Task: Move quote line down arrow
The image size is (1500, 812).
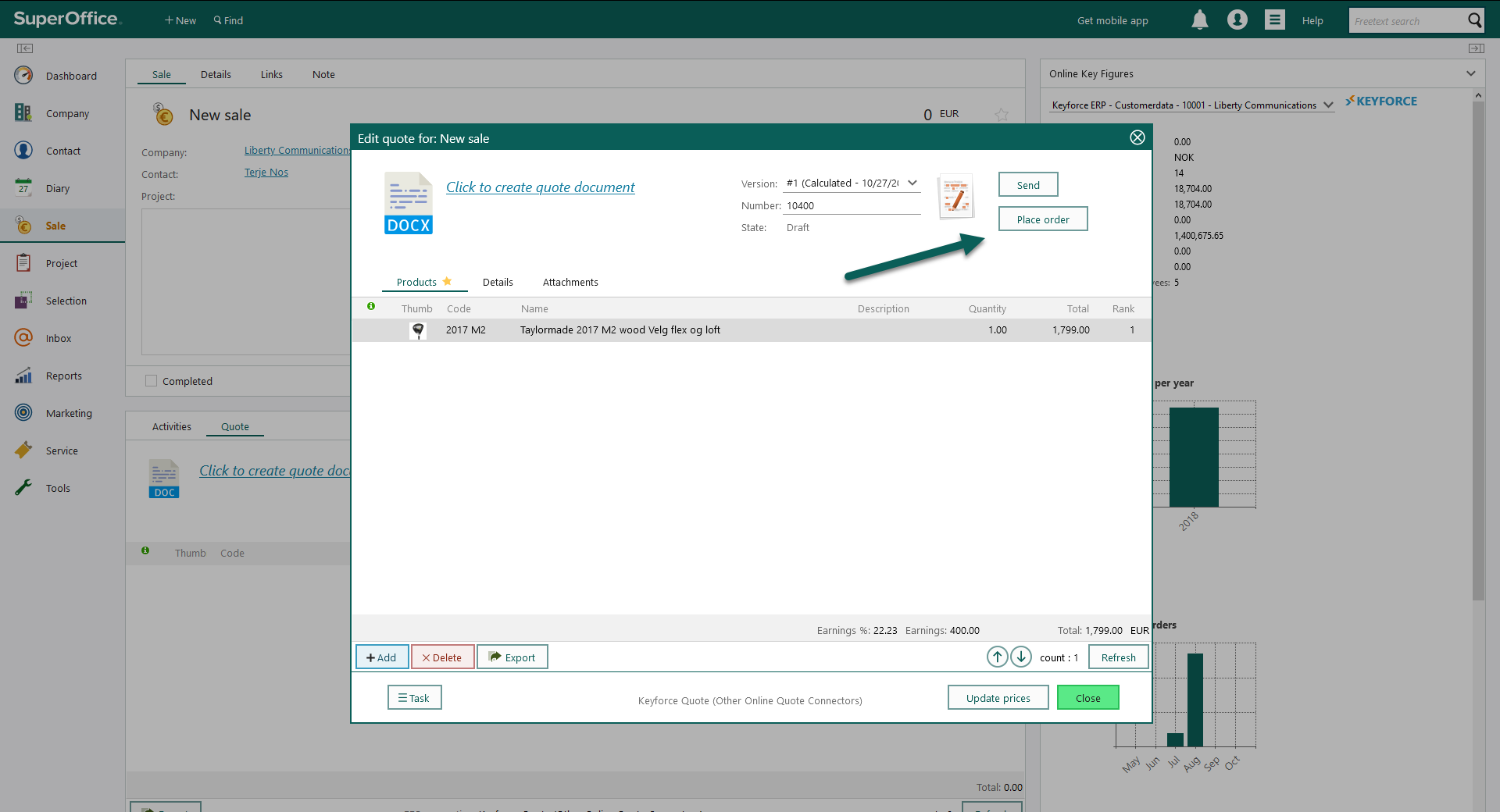Action: tap(1021, 657)
